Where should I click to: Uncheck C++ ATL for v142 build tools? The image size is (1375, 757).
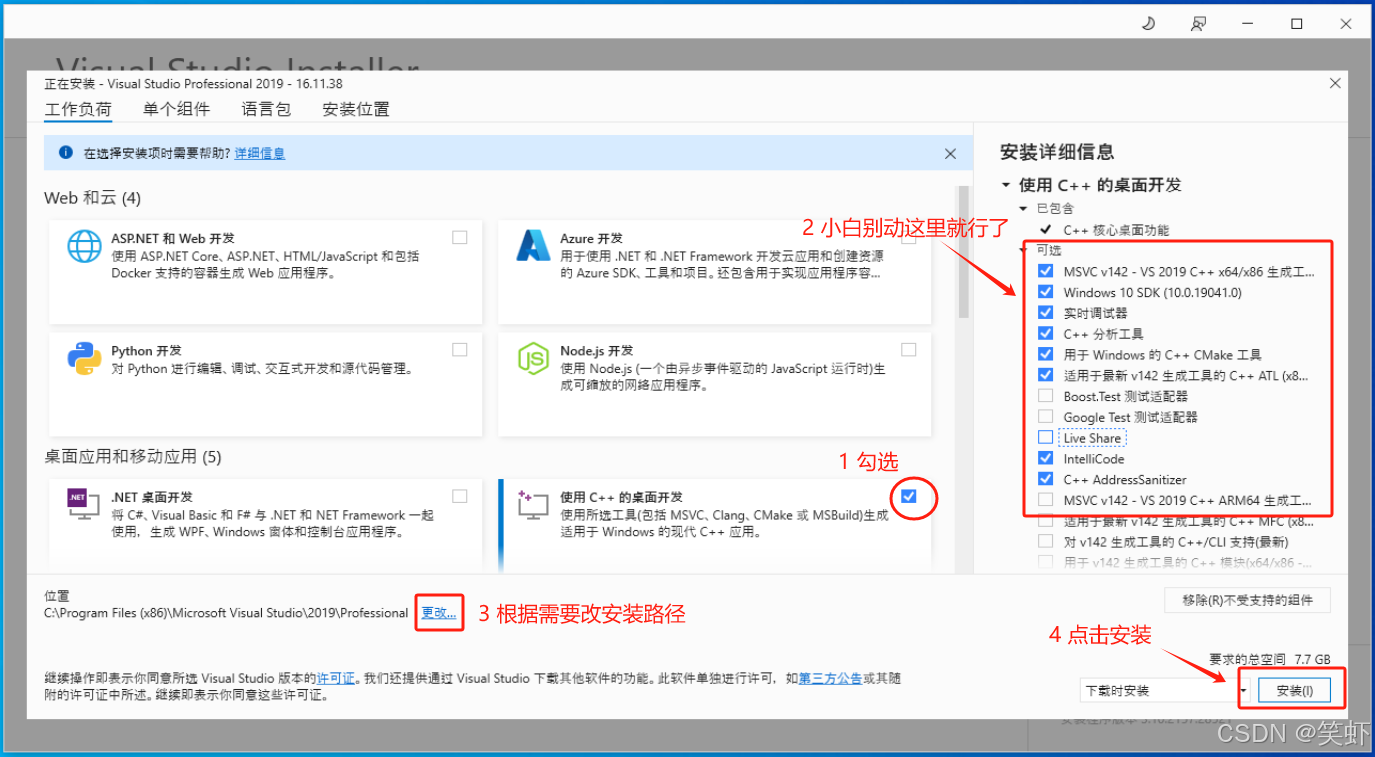1045,375
